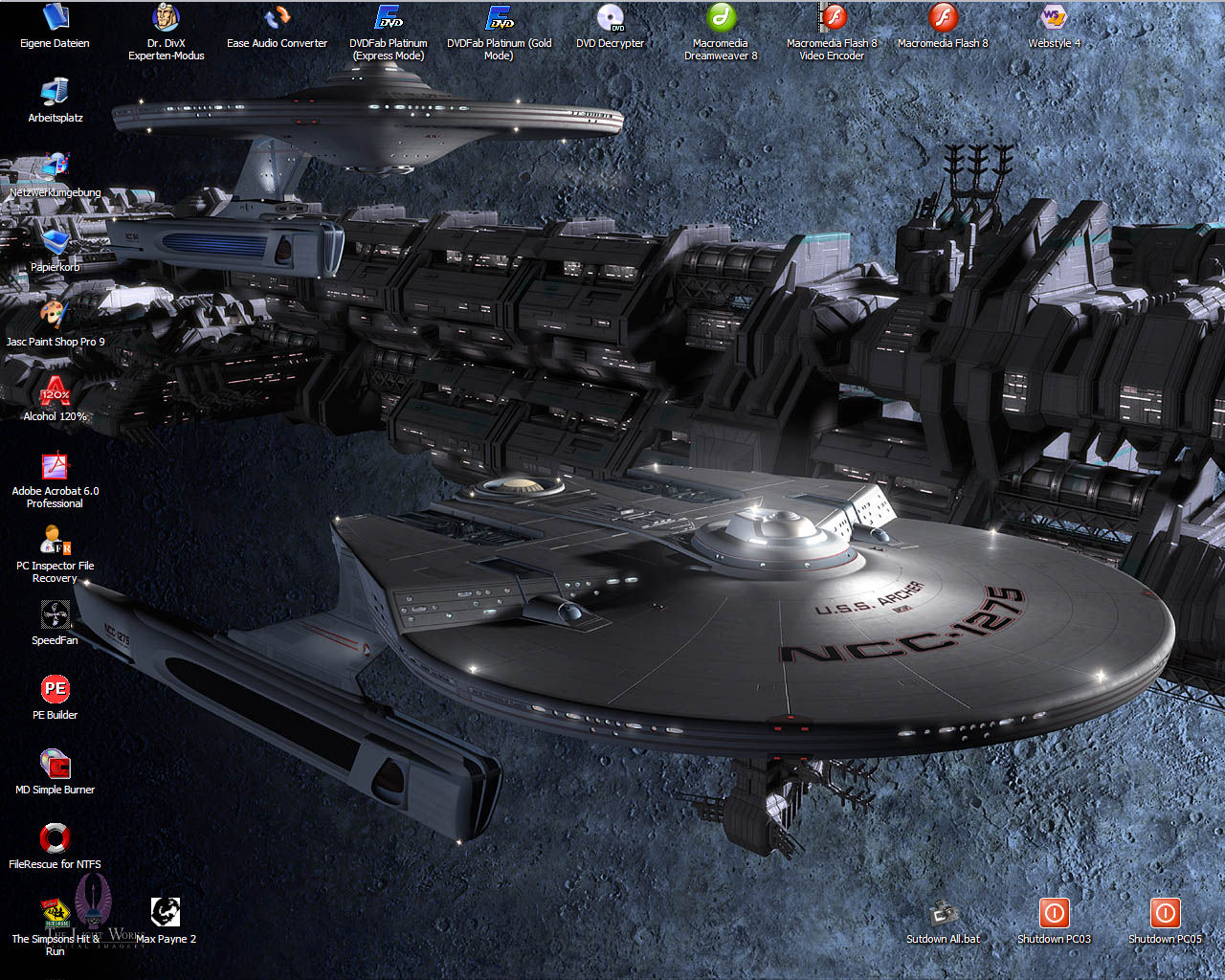Viewport: 1225px width, 980px height.
Task: Select the Netzwerkumgebung icon
Action: click(x=55, y=167)
